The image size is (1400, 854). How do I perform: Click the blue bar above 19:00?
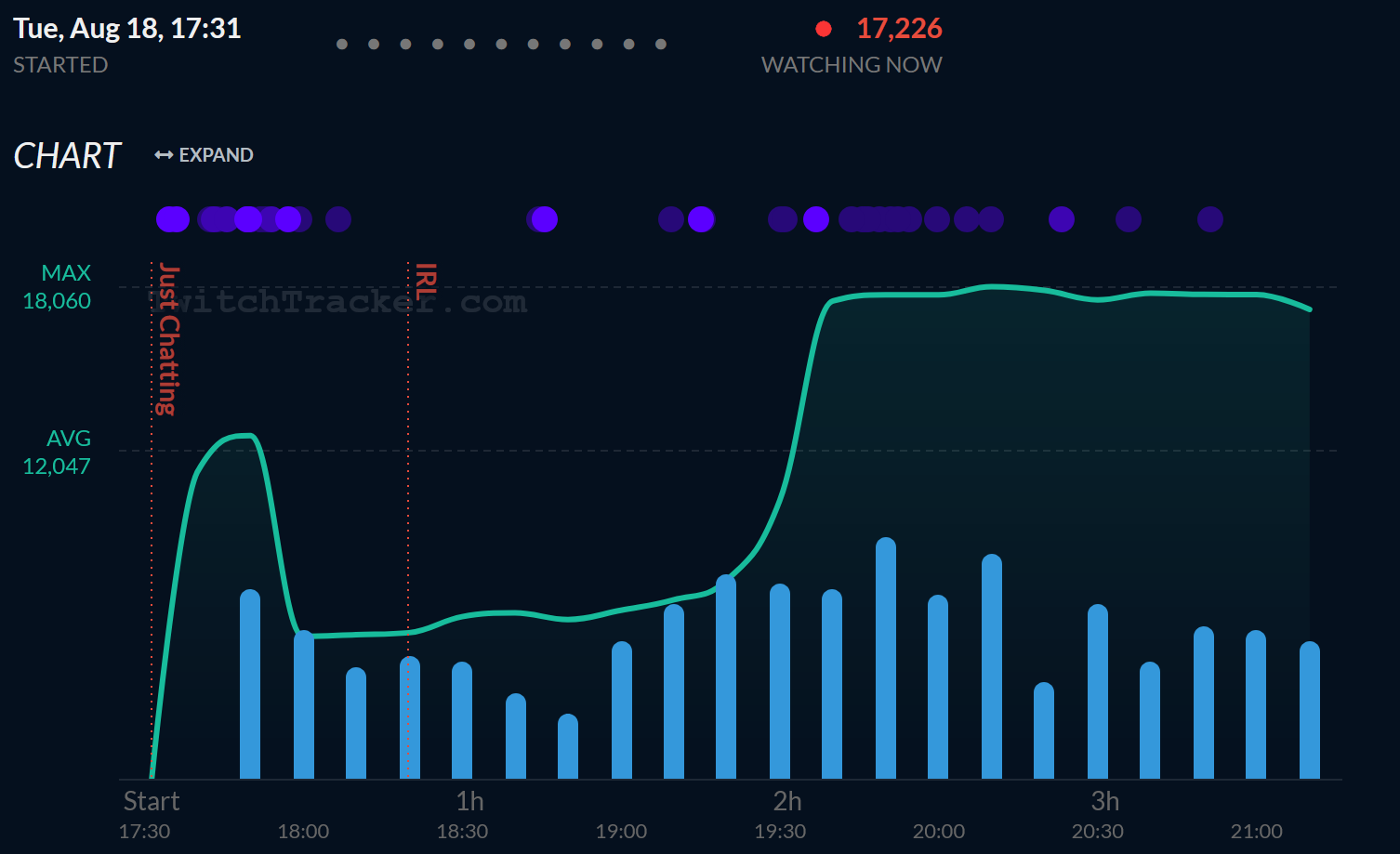click(x=622, y=710)
